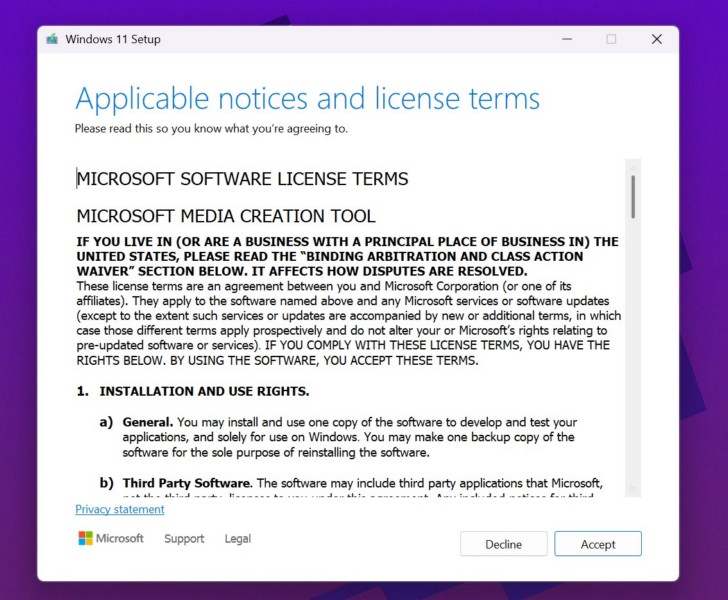Image resolution: width=728 pixels, height=600 pixels.
Task: Click the Windows 11 Setup title bar icon
Action: [52, 39]
